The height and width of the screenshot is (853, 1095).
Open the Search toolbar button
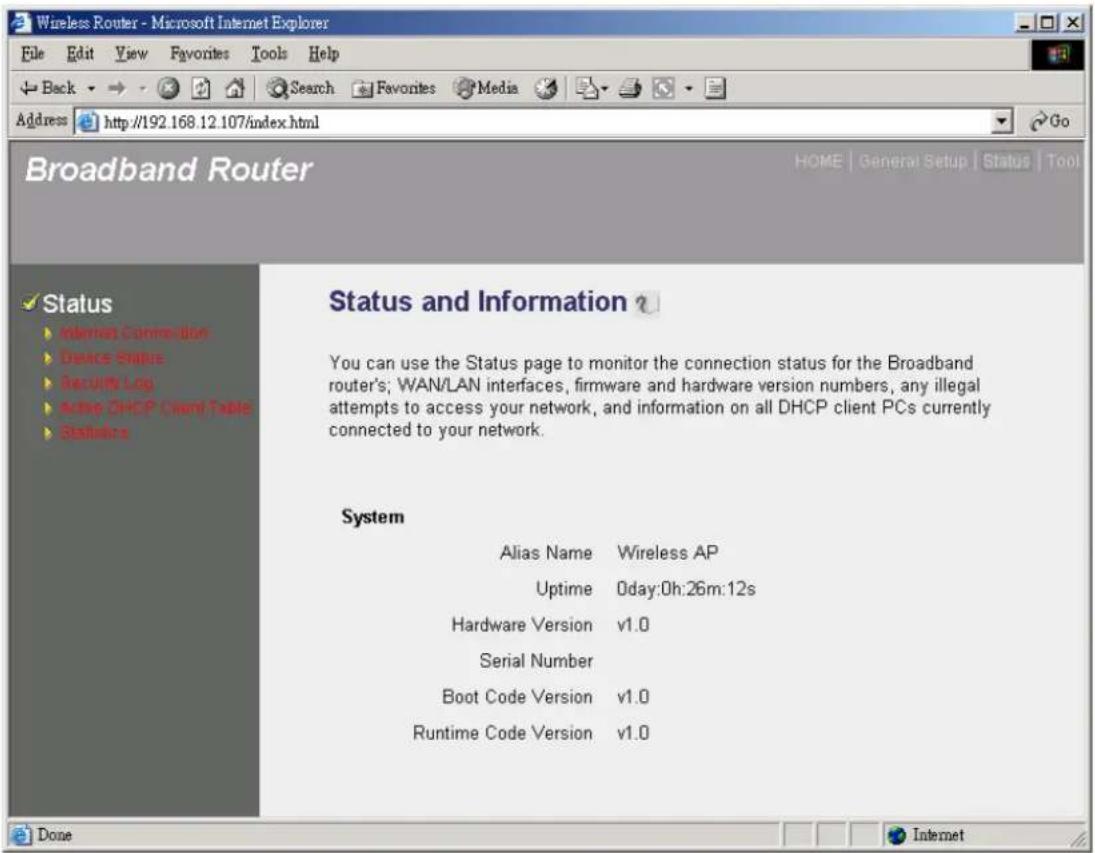click(x=300, y=88)
